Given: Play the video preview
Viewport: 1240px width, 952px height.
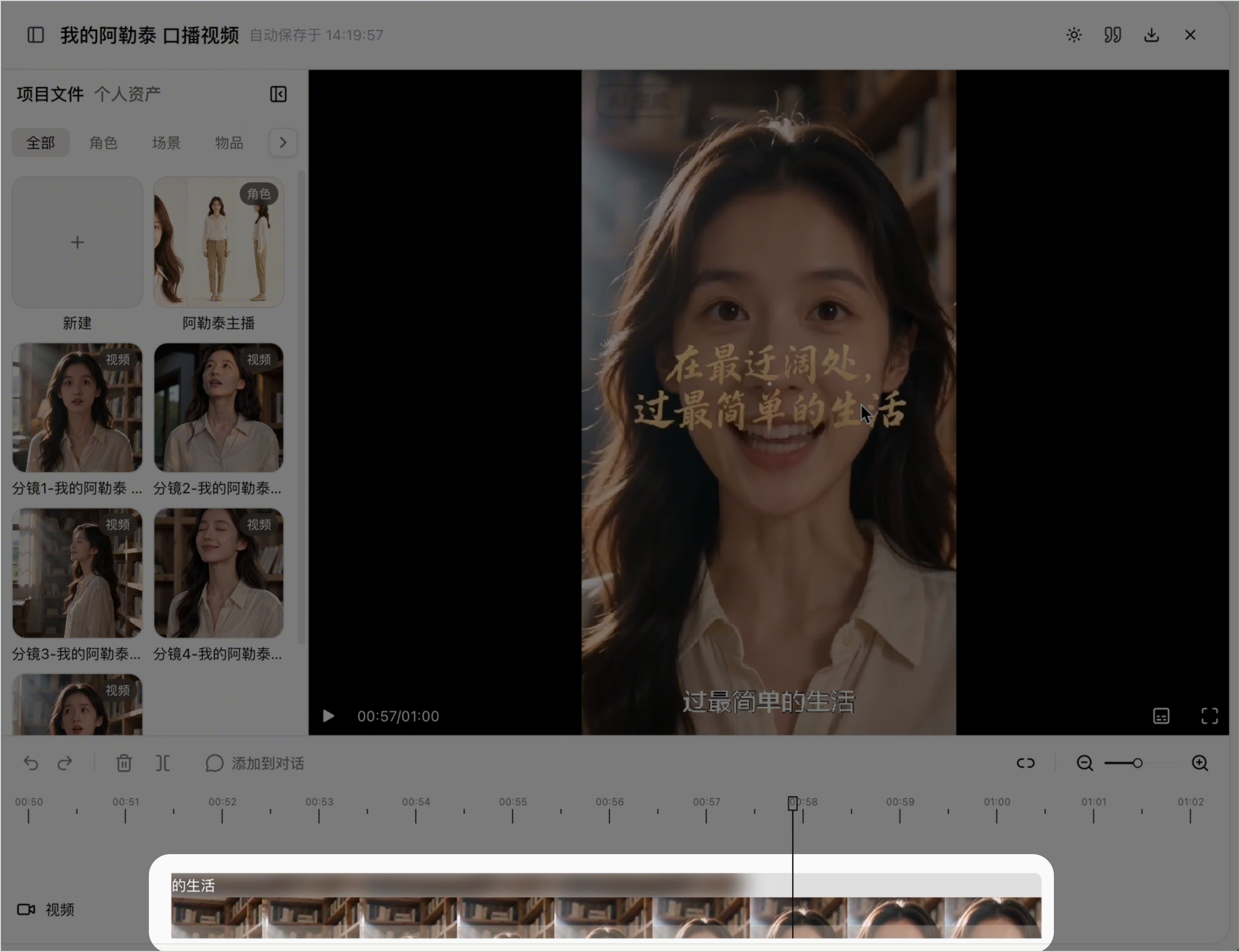Looking at the screenshot, I should pos(328,716).
